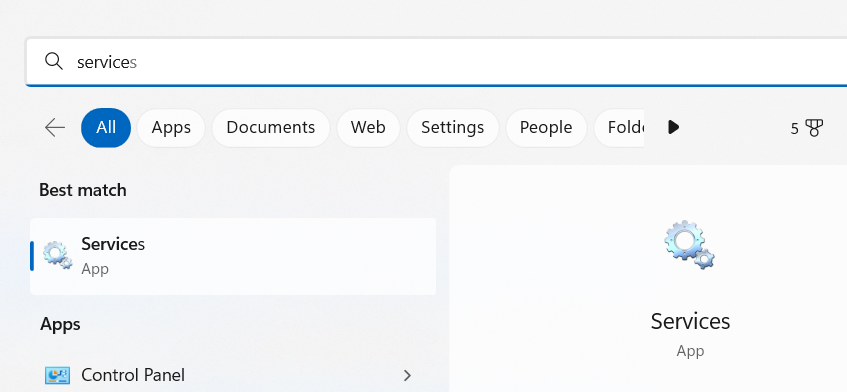Click the Services title in preview pane

point(690,321)
